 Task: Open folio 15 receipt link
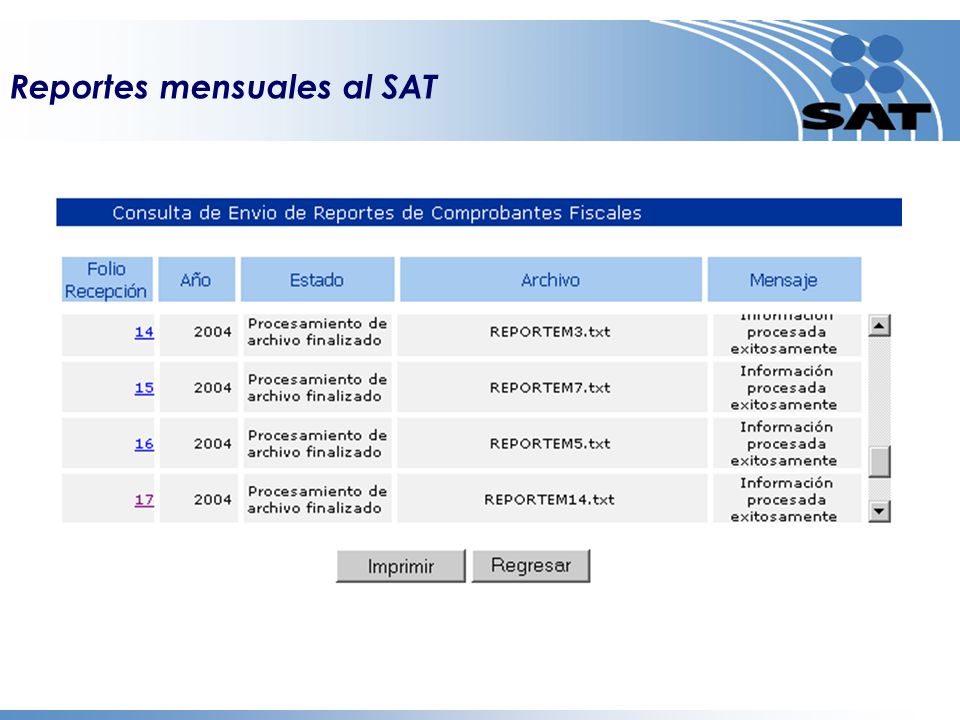coord(144,388)
